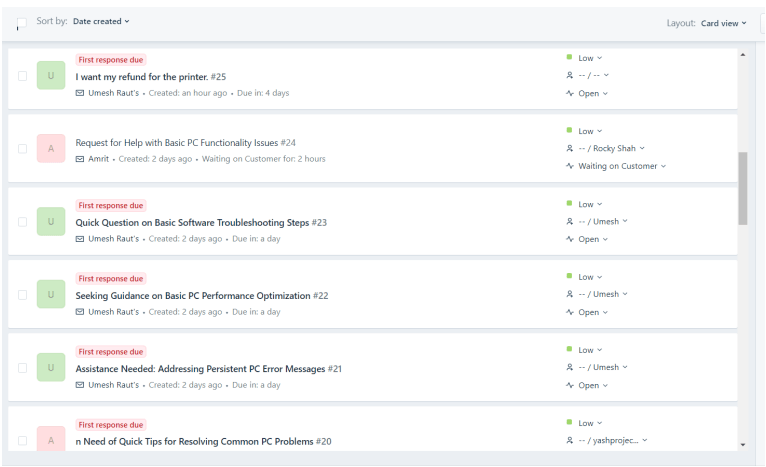Click the agent assignee icon on ticket #25

point(570,75)
